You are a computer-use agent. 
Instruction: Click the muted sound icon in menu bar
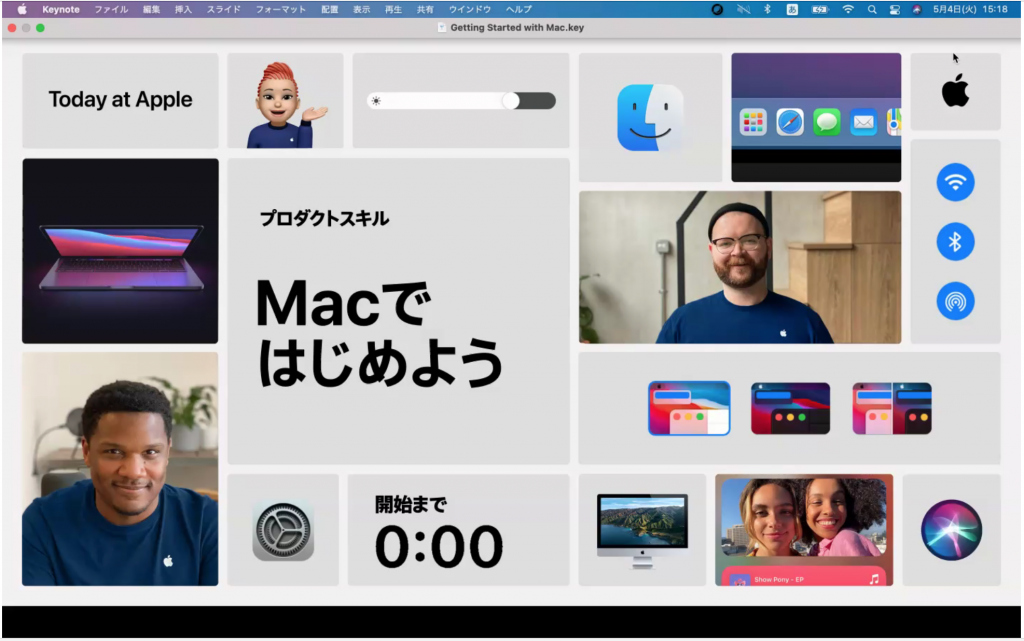pos(743,9)
